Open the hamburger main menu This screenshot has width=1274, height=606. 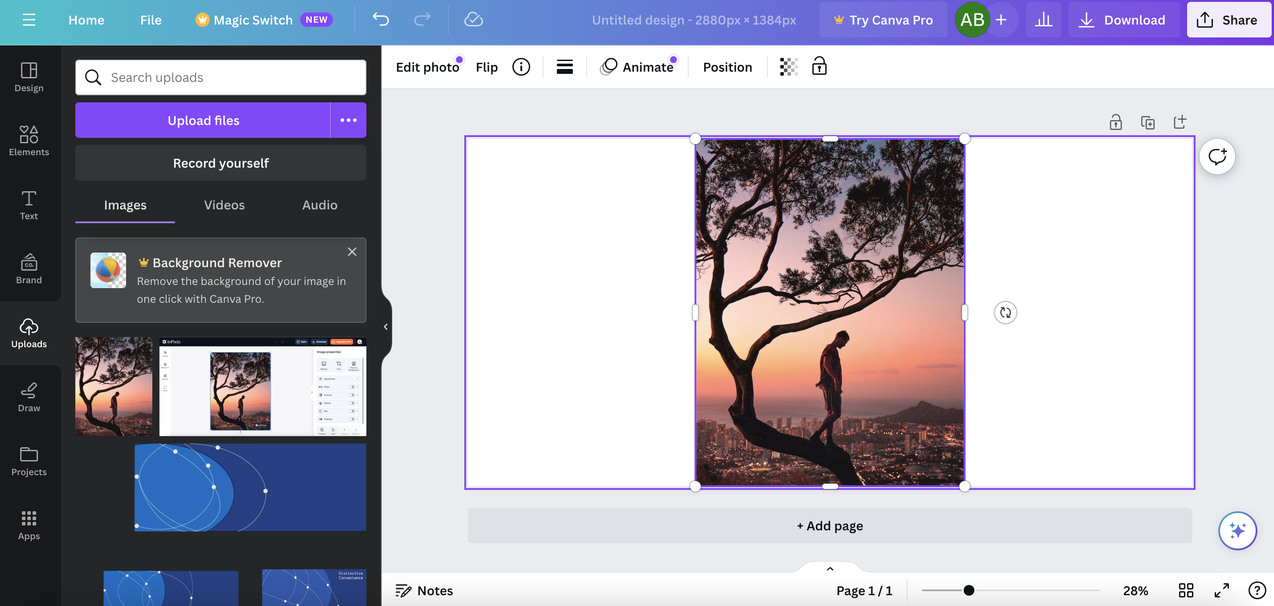click(28, 20)
